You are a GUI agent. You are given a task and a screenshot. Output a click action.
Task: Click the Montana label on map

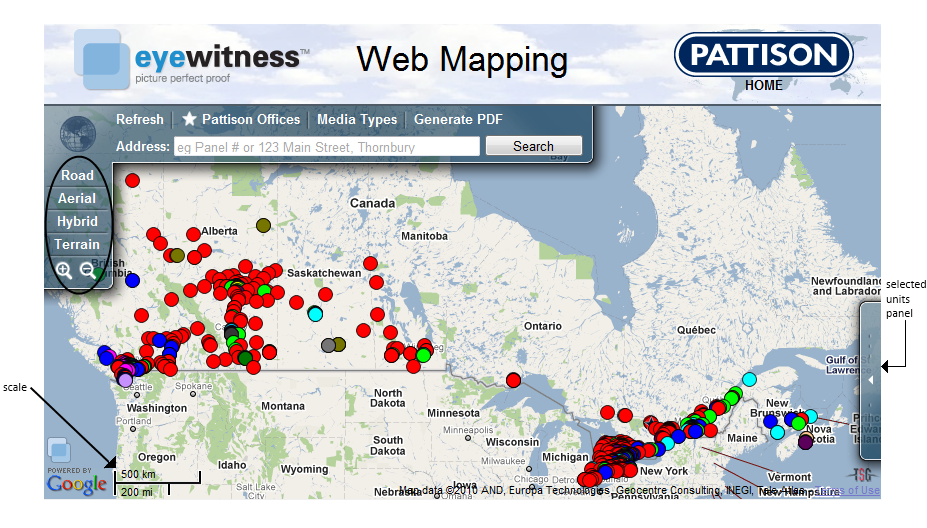(x=283, y=406)
